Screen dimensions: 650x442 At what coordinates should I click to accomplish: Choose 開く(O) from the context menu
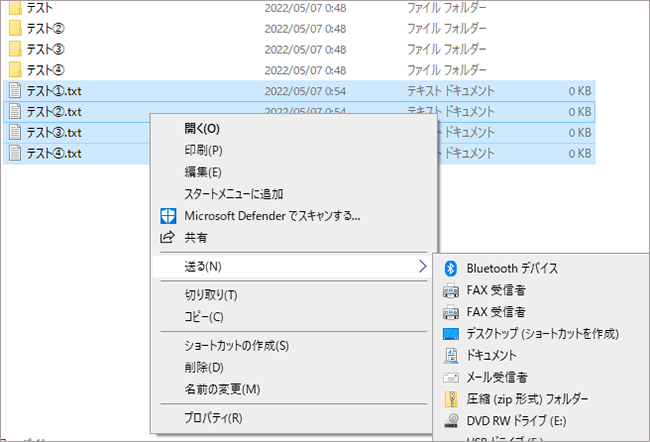tap(202, 129)
